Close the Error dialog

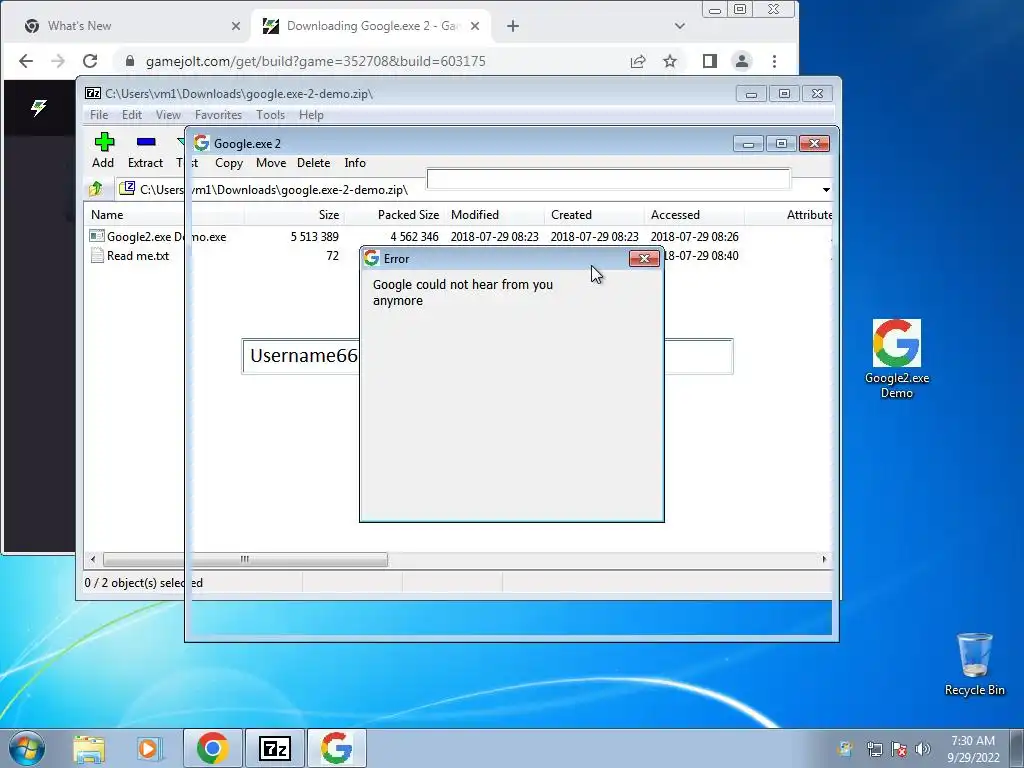point(644,259)
